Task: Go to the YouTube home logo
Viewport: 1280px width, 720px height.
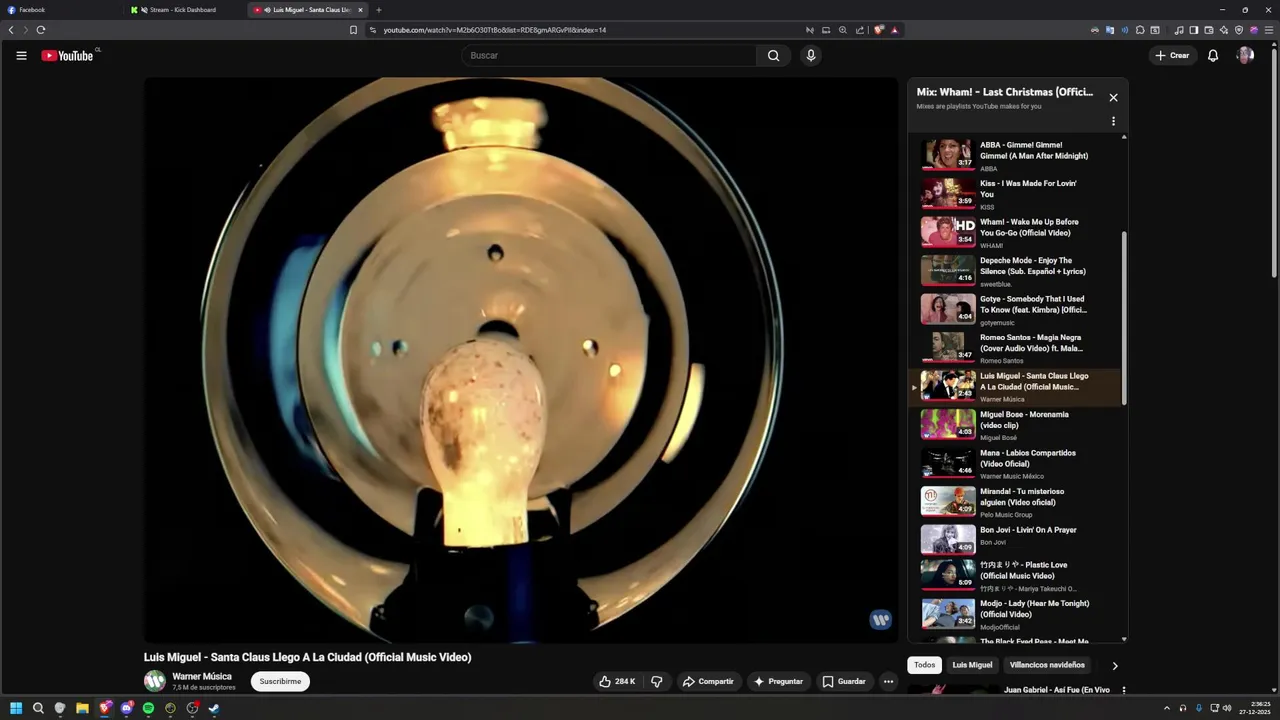Action: (67, 56)
